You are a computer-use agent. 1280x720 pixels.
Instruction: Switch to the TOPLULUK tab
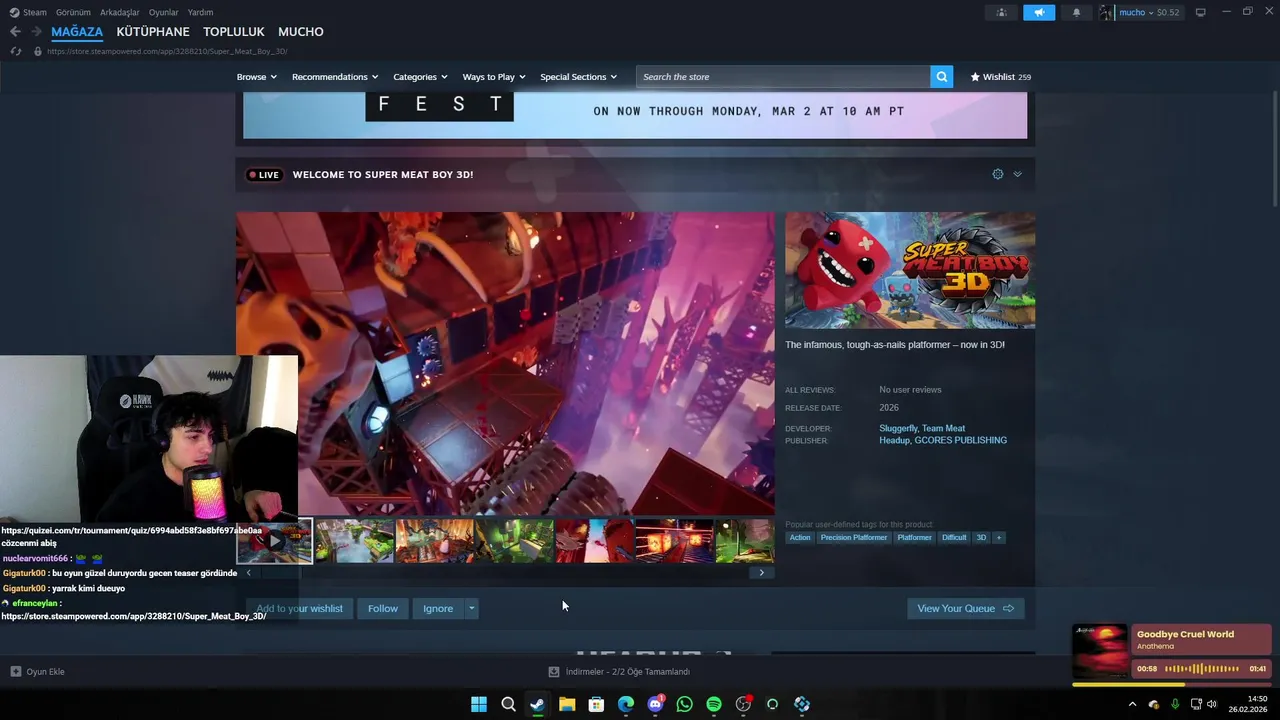coord(234,32)
